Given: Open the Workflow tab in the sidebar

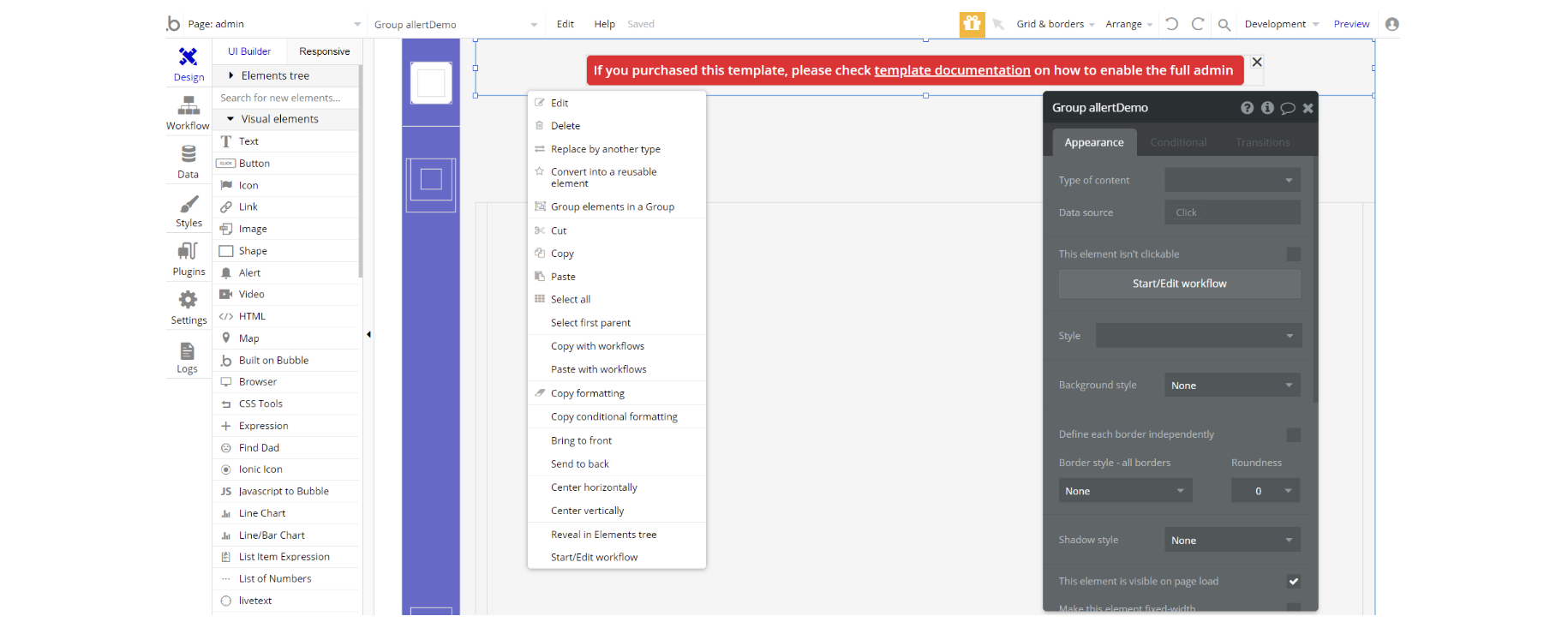Looking at the screenshot, I should click(188, 113).
